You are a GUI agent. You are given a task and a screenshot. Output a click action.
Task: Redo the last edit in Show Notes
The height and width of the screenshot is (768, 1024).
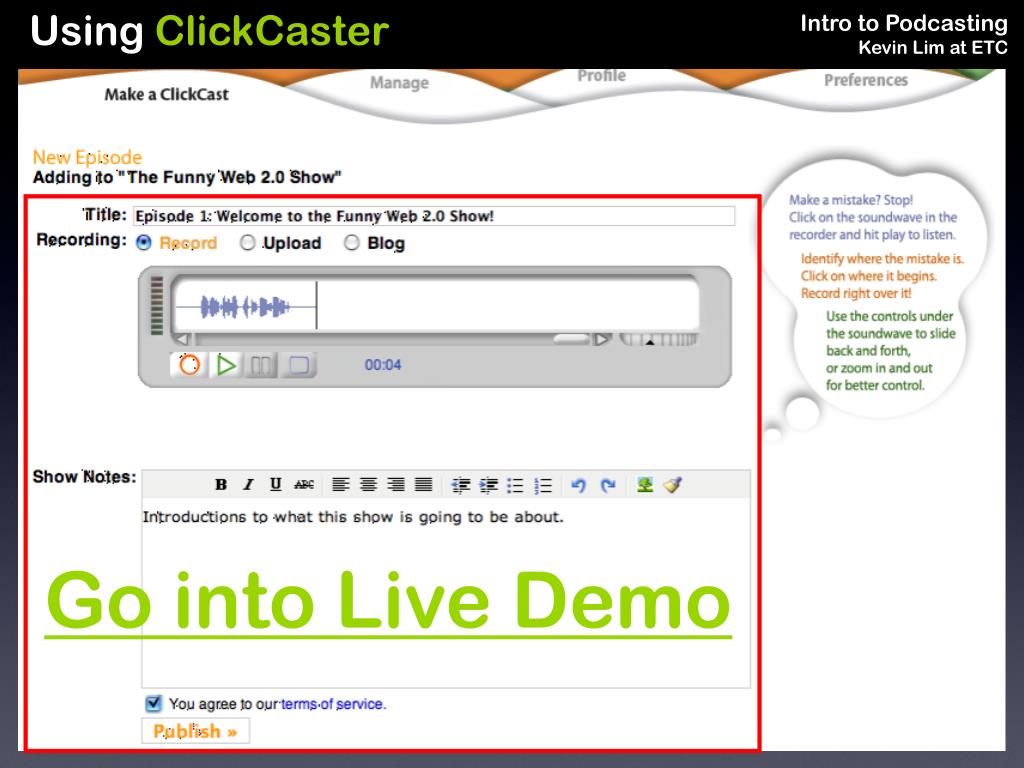tap(608, 485)
